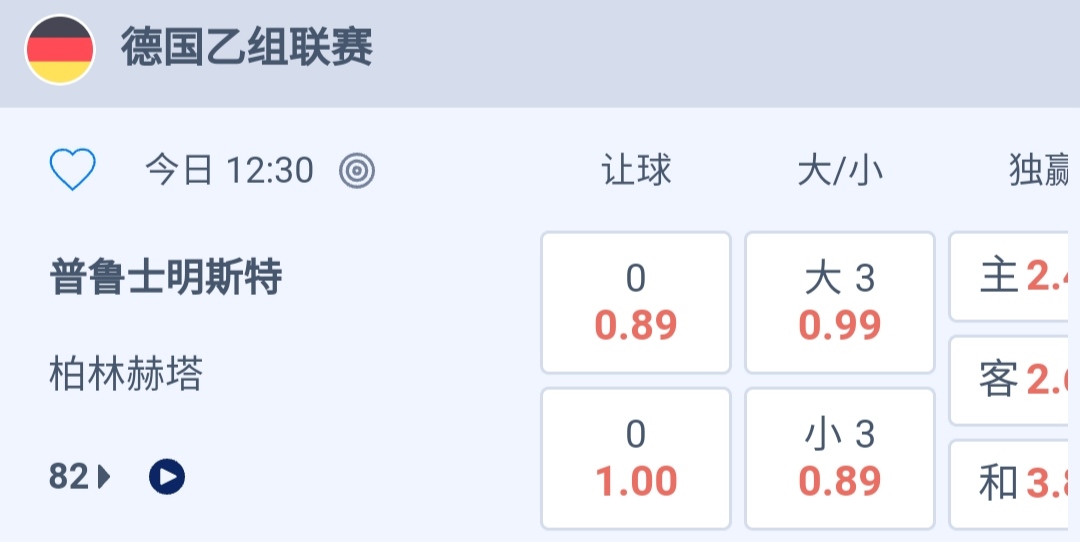Favorite the match with the heart icon
The height and width of the screenshot is (542, 1080).
tap(73, 170)
